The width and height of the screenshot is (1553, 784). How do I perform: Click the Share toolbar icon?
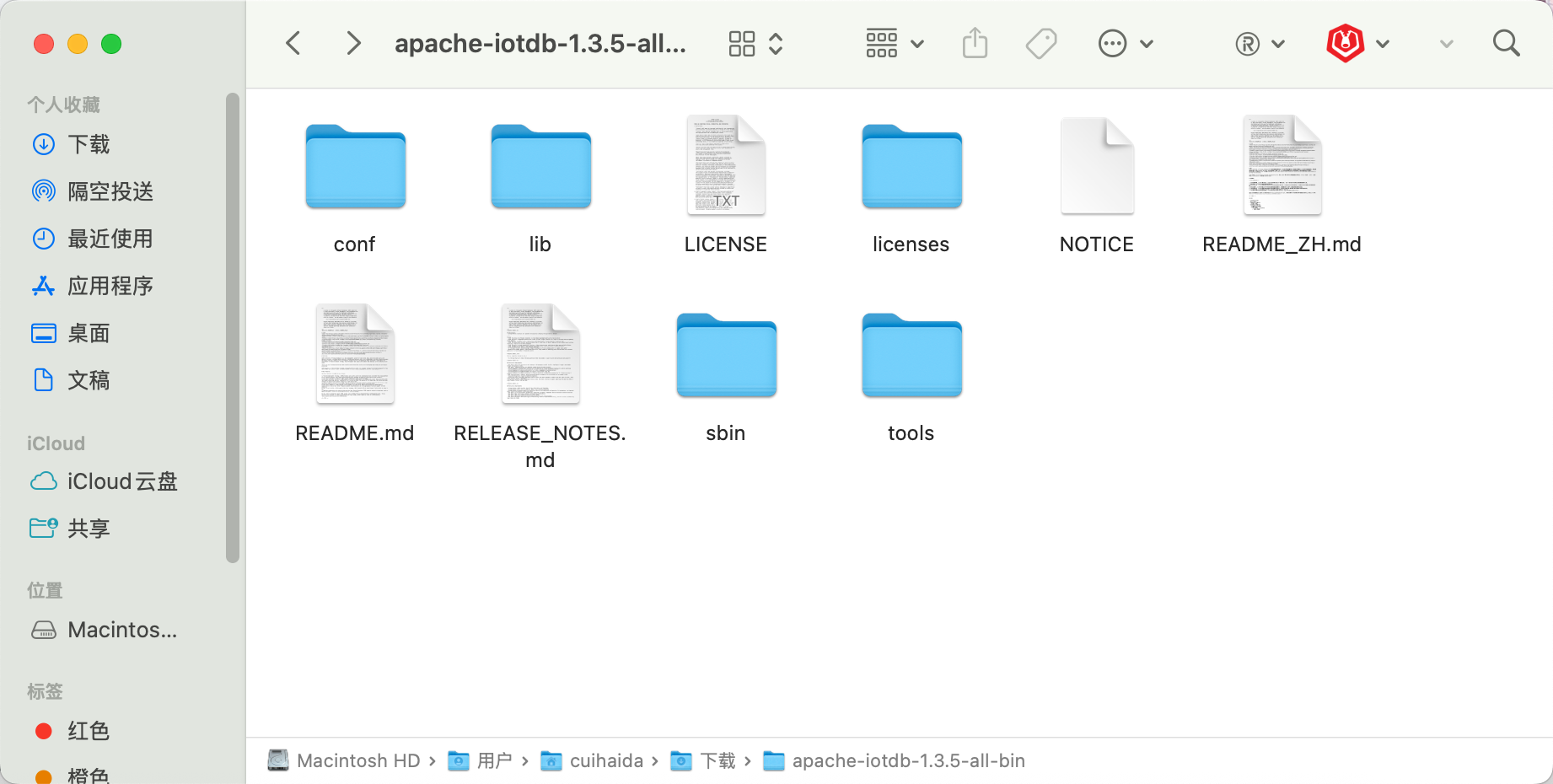coord(975,43)
